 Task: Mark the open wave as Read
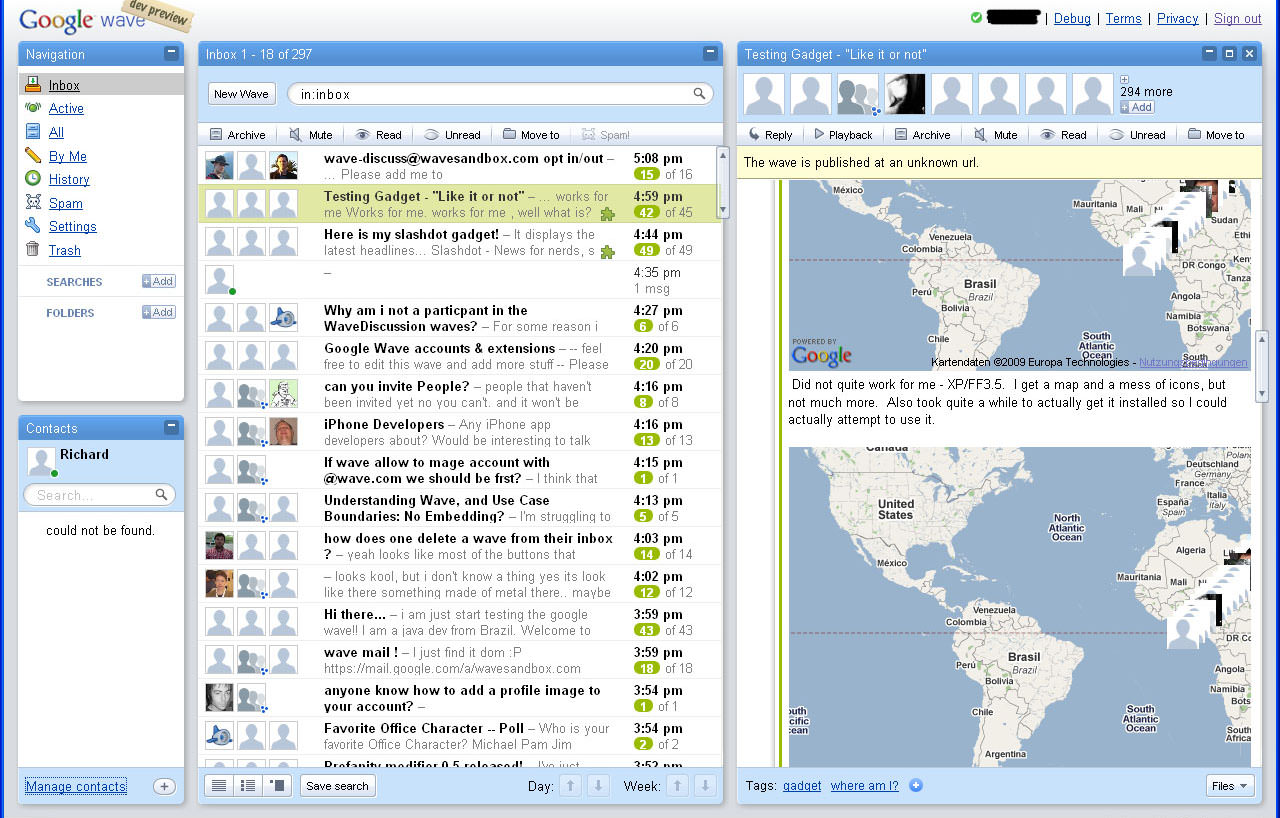point(1063,135)
